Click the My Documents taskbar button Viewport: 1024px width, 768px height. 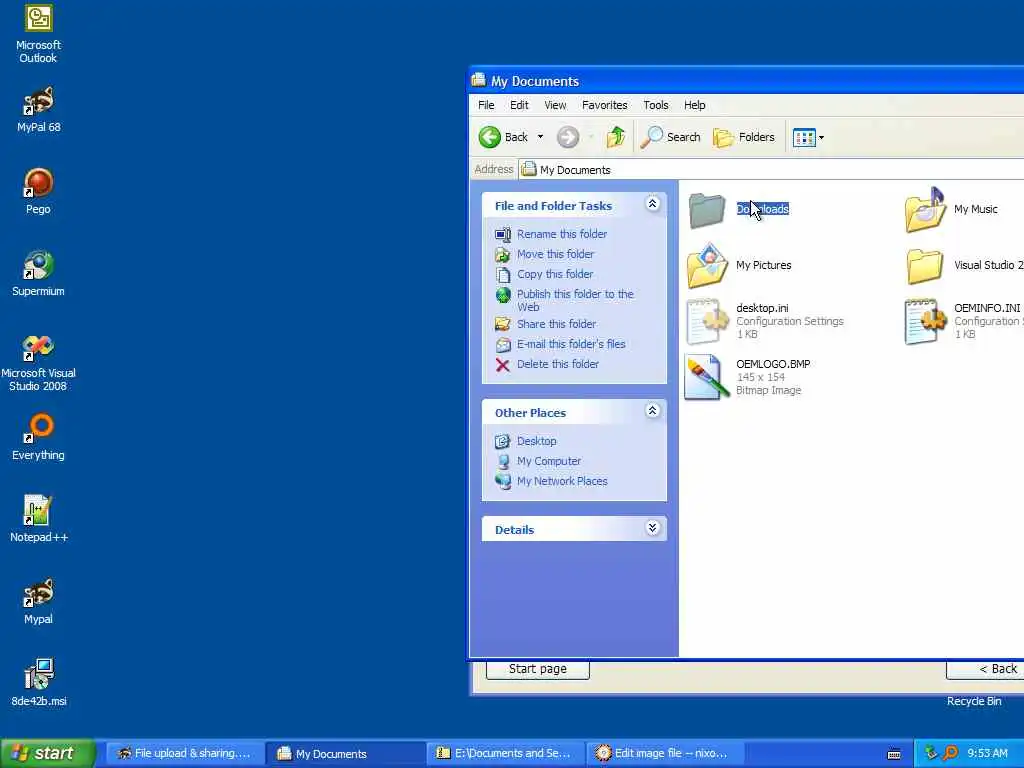[x=345, y=754]
